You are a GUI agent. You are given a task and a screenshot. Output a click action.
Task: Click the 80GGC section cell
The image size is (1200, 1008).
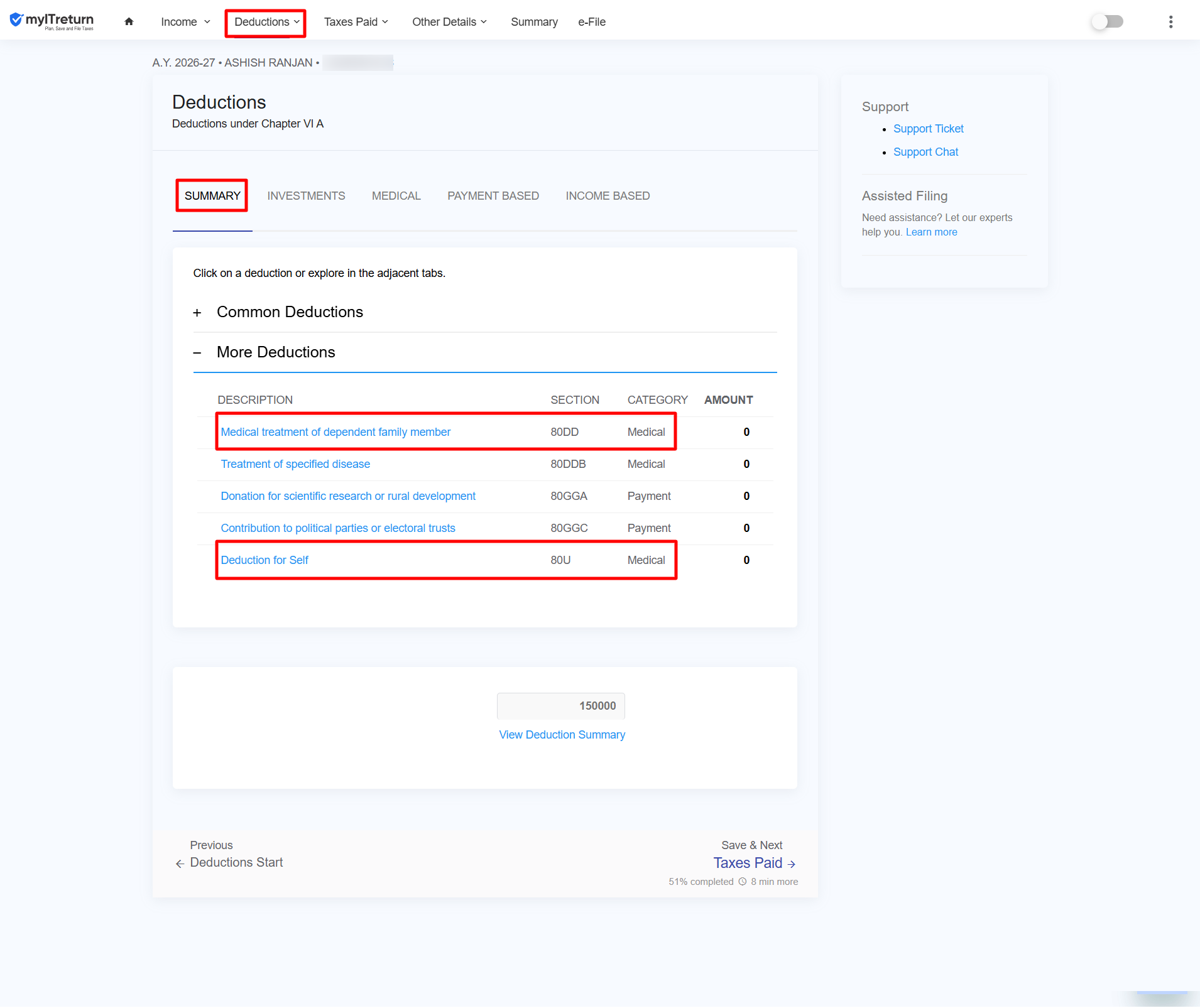coord(569,528)
